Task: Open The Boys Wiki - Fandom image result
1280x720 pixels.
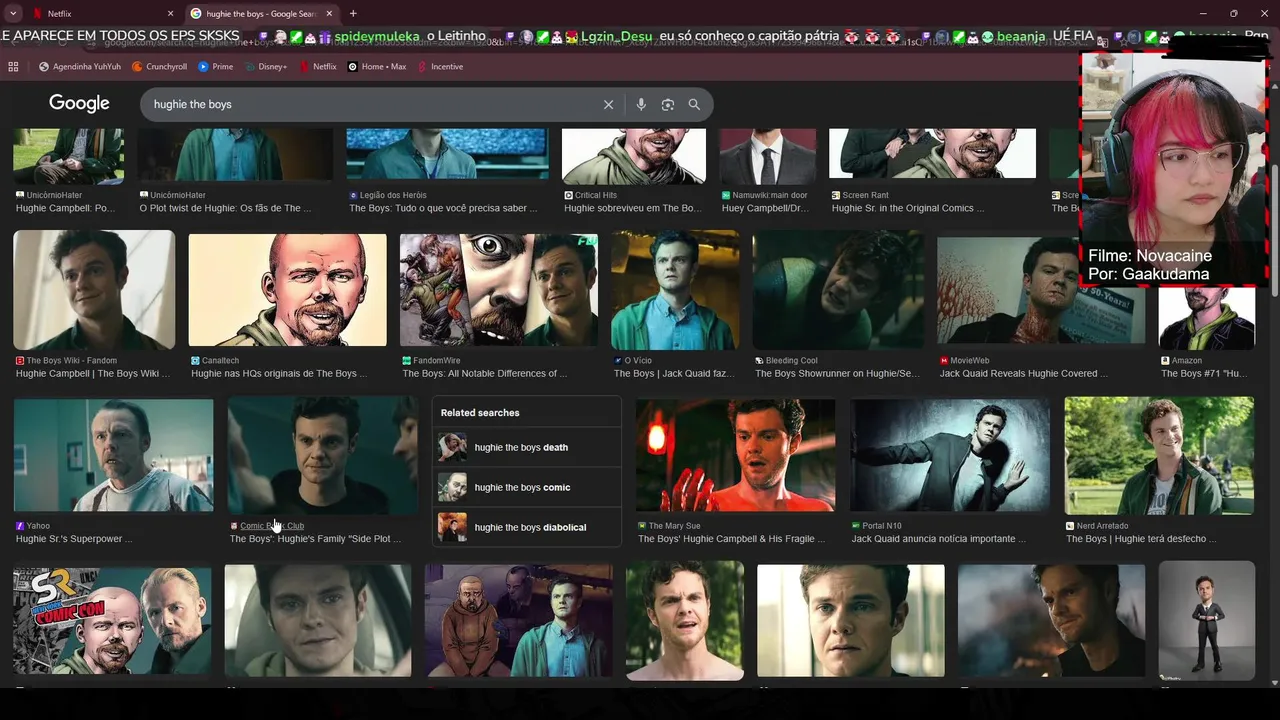Action: point(94,290)
